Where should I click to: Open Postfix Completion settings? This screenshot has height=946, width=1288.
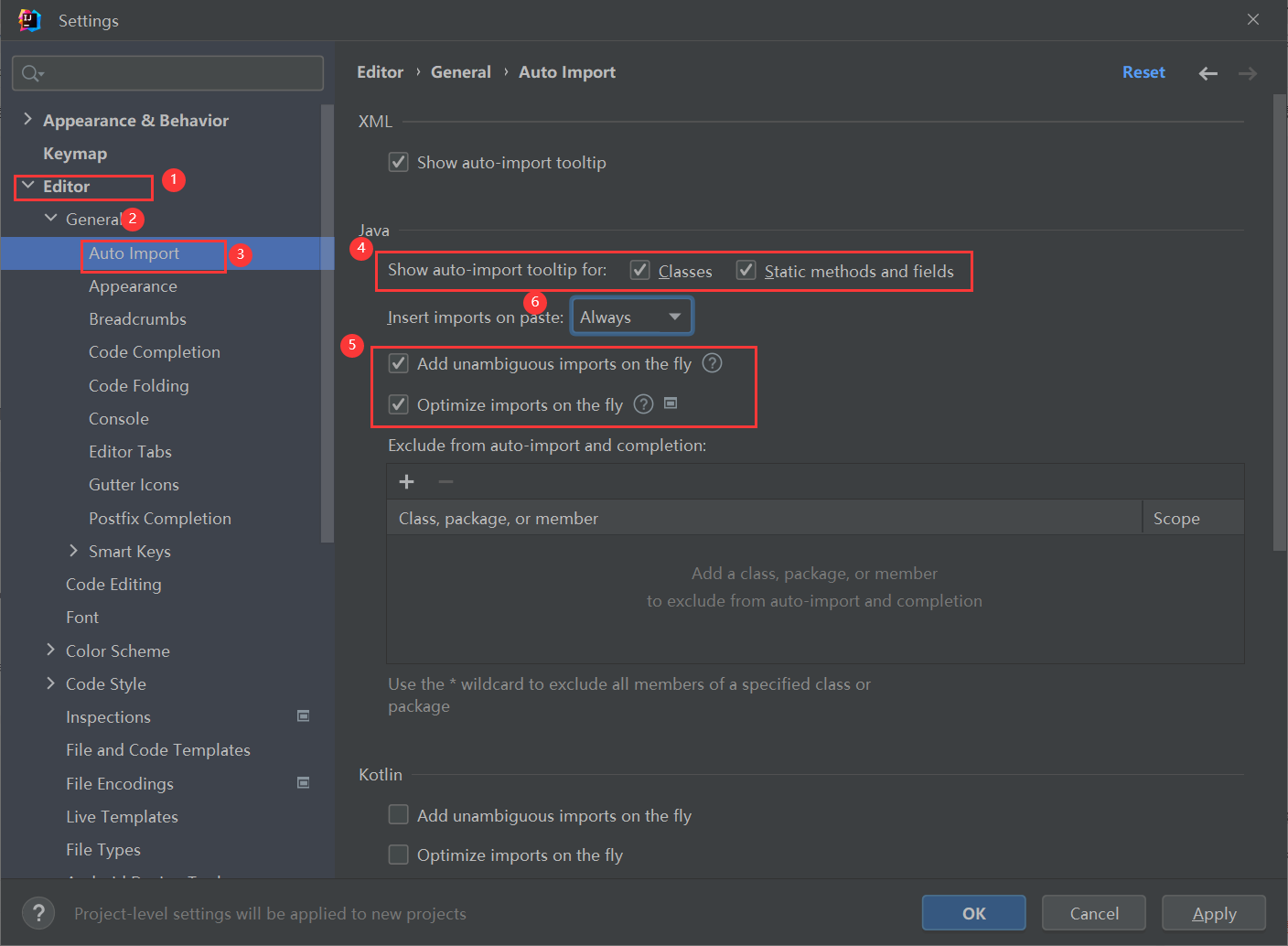pos(160,519)
